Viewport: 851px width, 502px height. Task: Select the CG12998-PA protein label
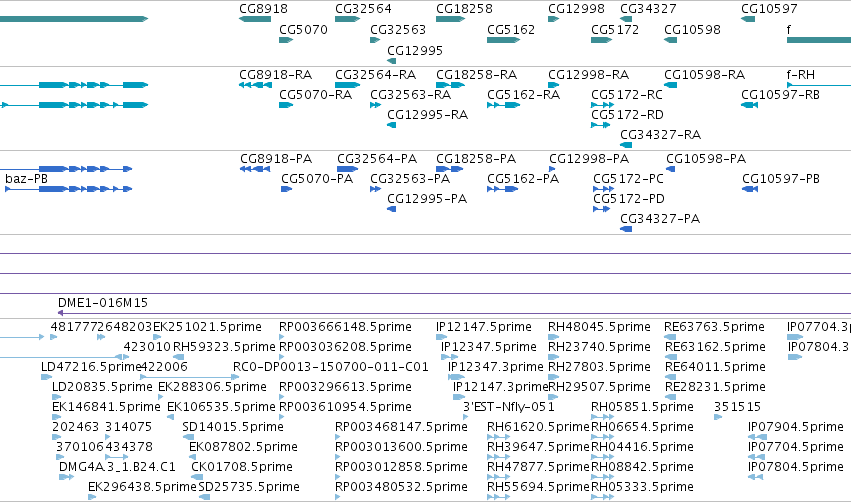(589, 158)
